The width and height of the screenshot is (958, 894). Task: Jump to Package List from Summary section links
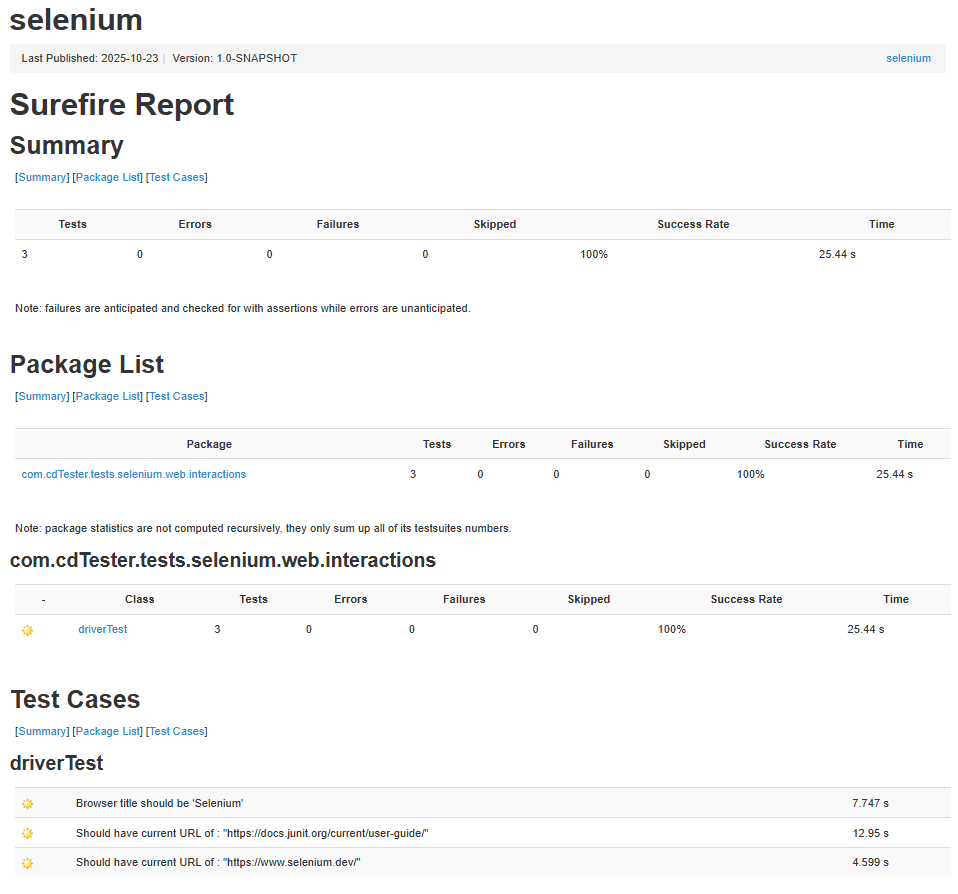108,177
